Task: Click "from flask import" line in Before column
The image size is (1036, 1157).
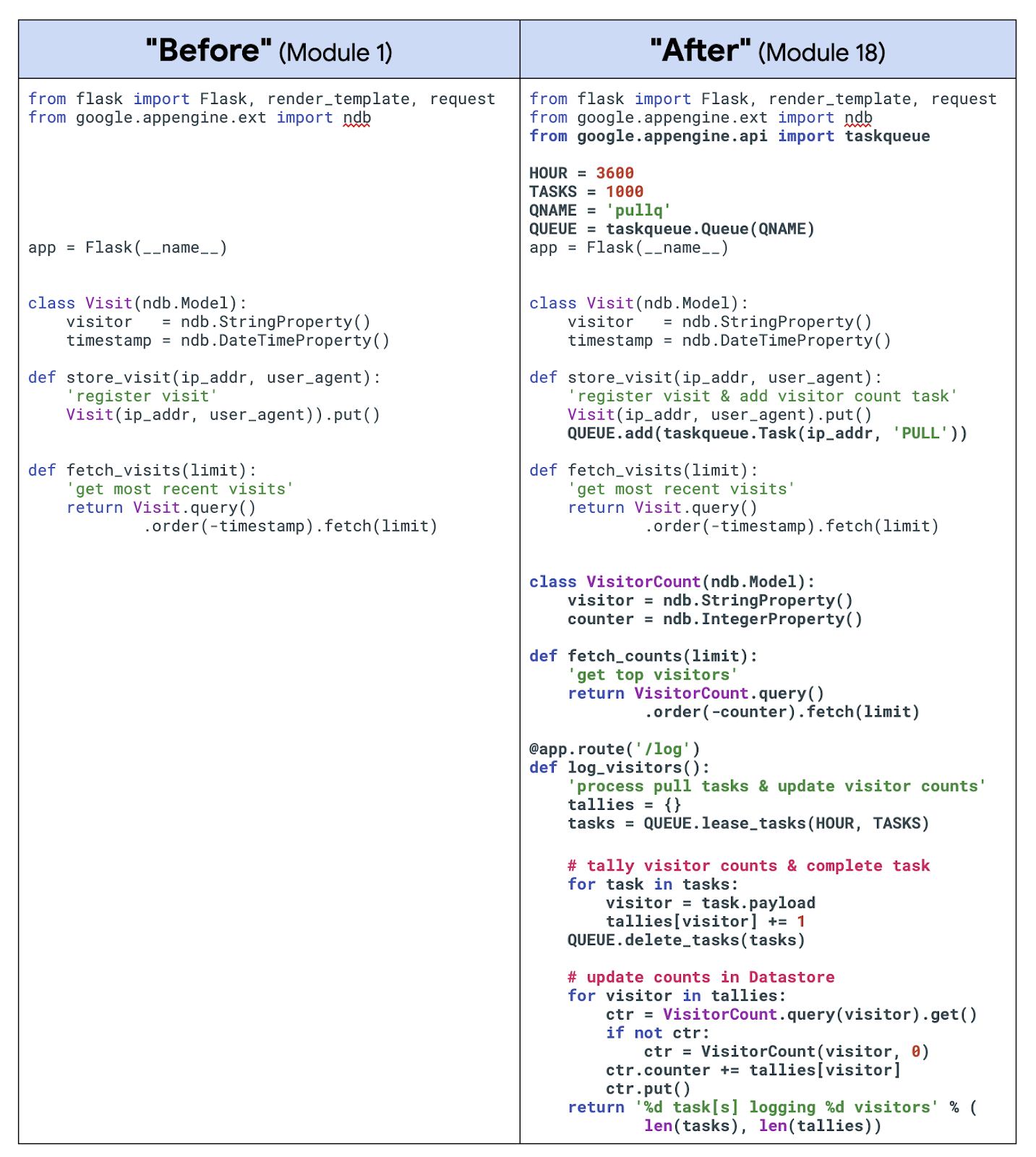Action: [x=262, y=98]
